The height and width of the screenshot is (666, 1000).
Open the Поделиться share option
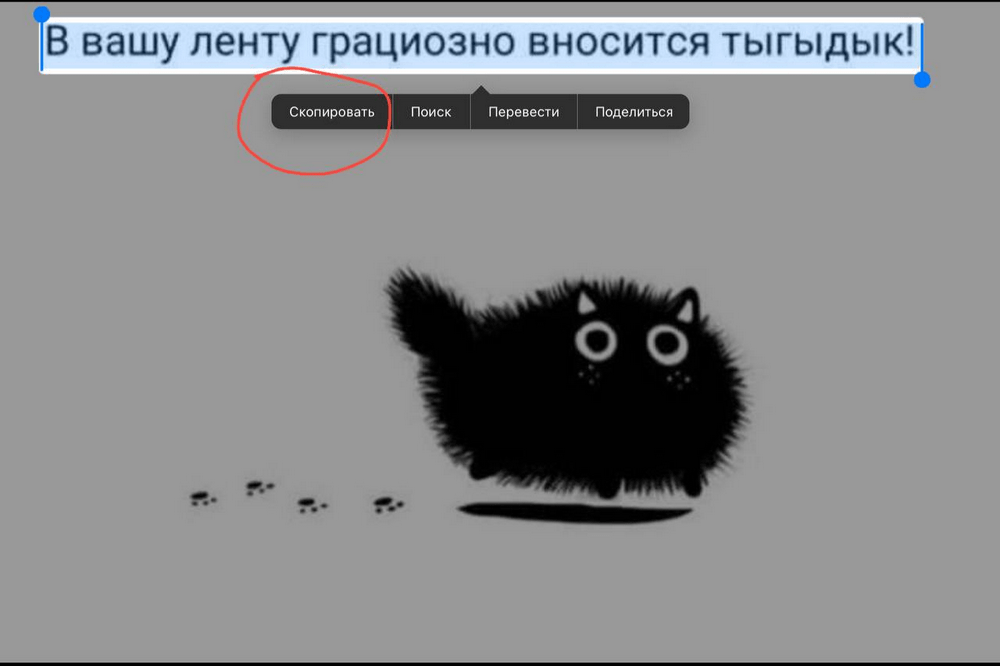tap(633, 112)
